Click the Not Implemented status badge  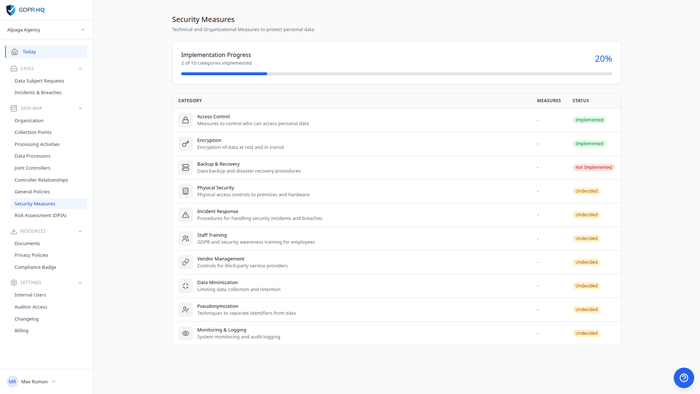[593, 167]
